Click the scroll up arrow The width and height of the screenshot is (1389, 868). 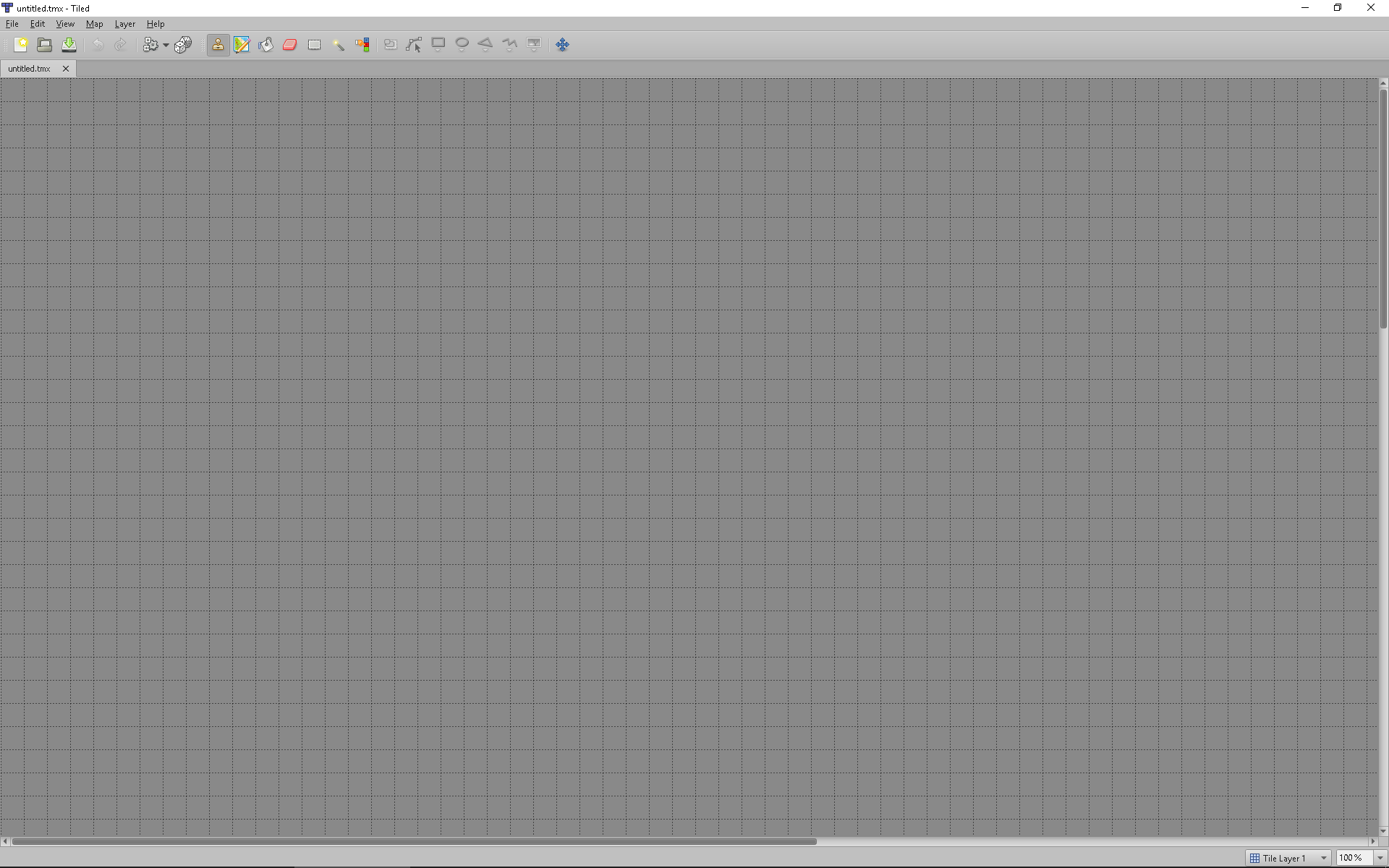pyautogui.click(x=1383, y=83)
